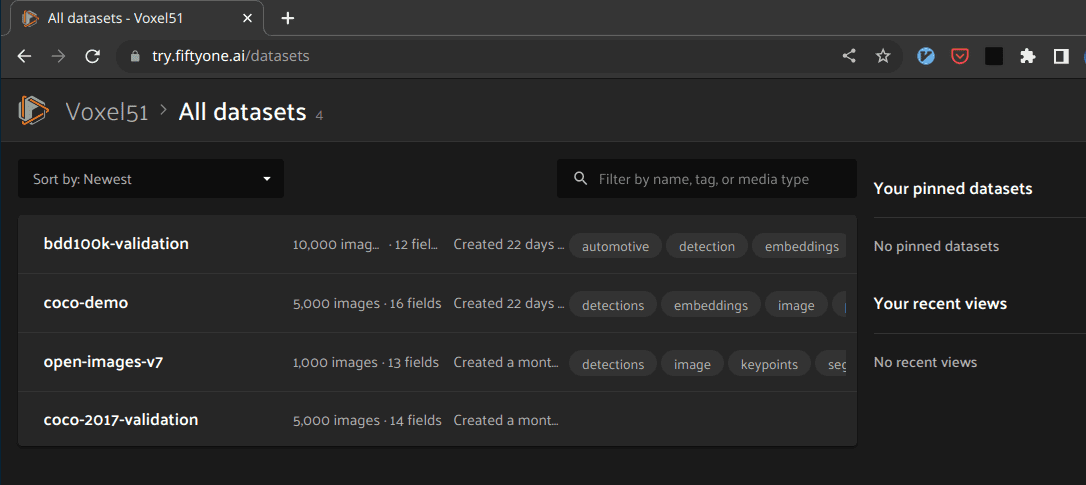The height and width of the screenshot is (485, 1086).
Task: Click the browser forward arrow
Action: [58, 56]
